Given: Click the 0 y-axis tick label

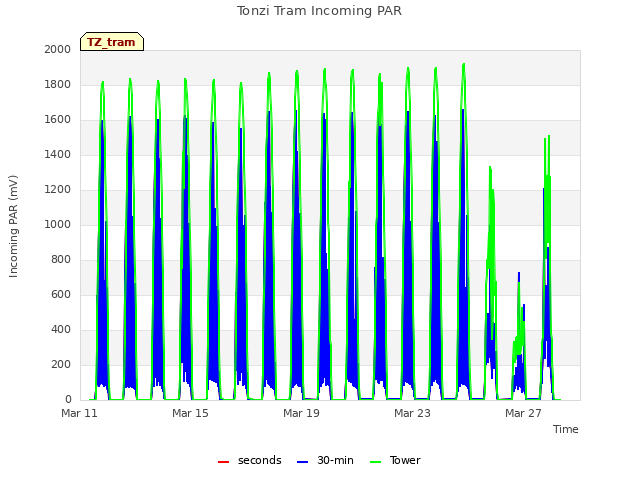Looking at the screenshot, I should click(x=68, y=400).
